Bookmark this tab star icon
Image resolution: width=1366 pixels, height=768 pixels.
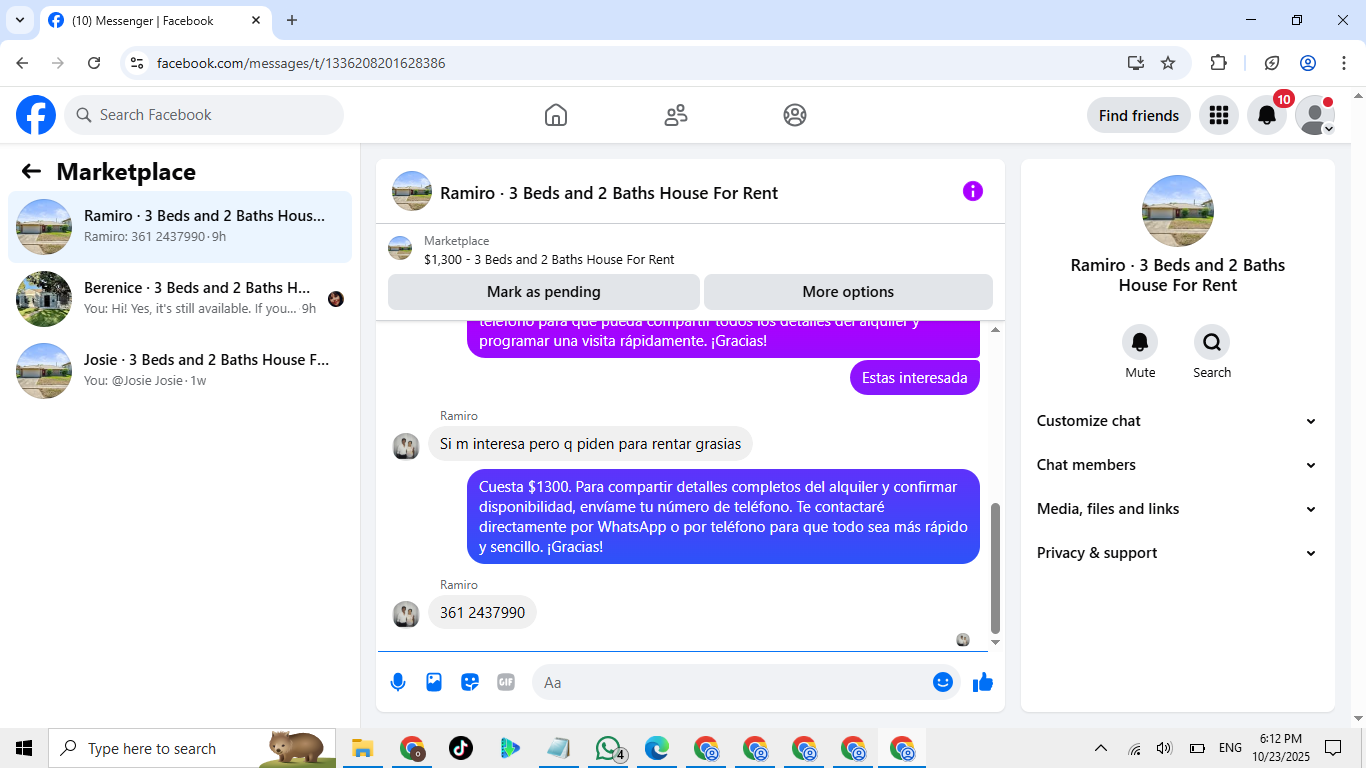pos(1168,63)
